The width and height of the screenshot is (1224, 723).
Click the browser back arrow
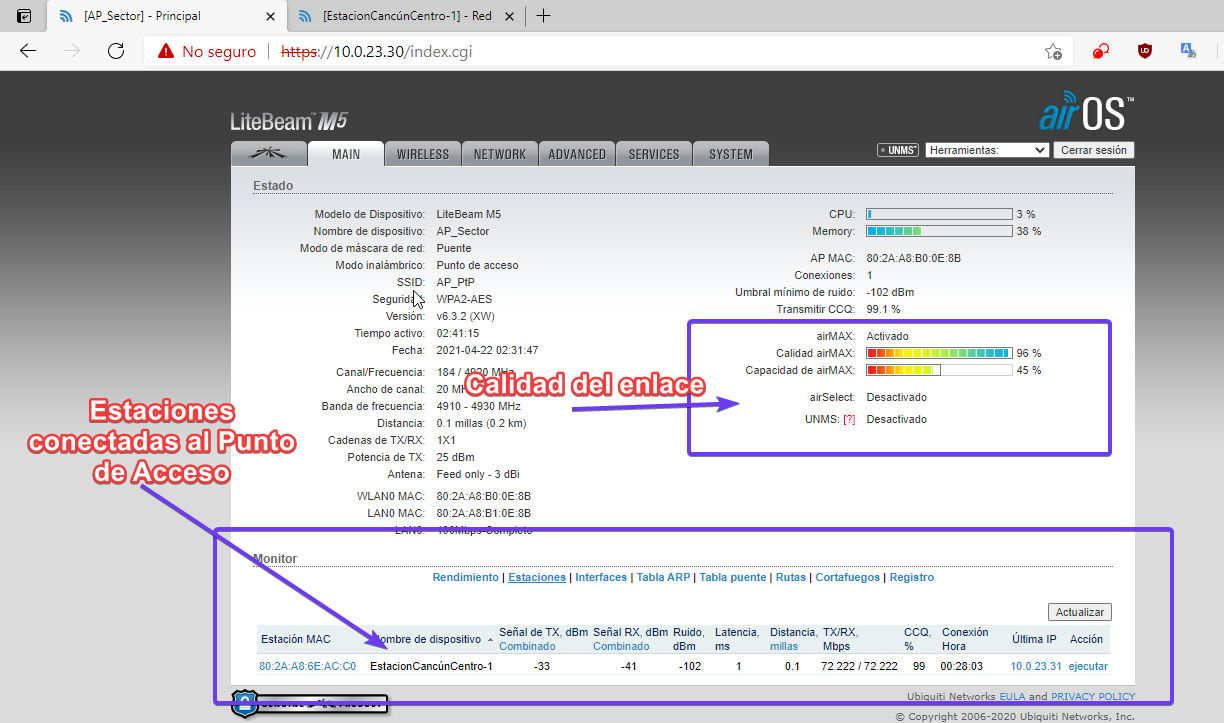[x=28, y=51]
